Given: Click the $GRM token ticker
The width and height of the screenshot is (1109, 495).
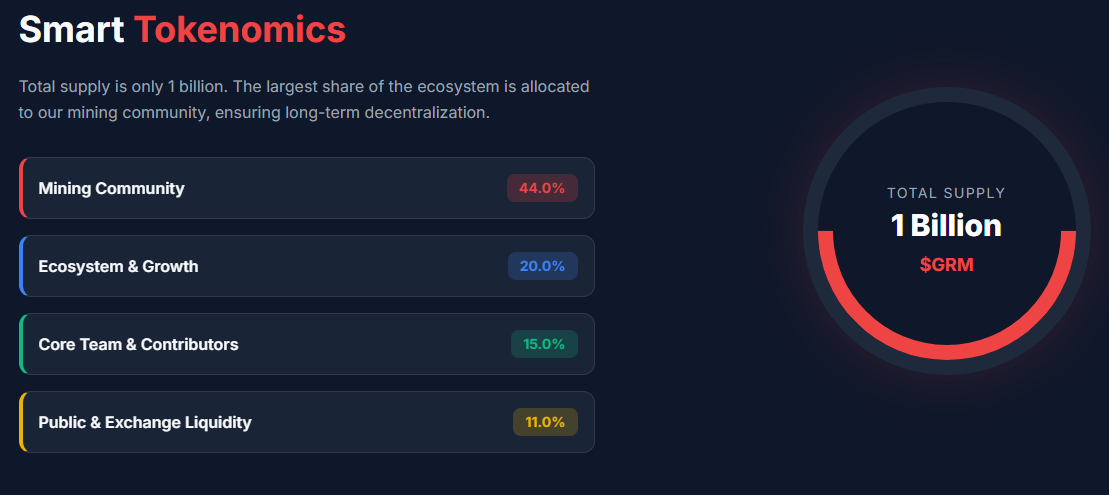Looking at the screenshot, I should tap(946, 265).
